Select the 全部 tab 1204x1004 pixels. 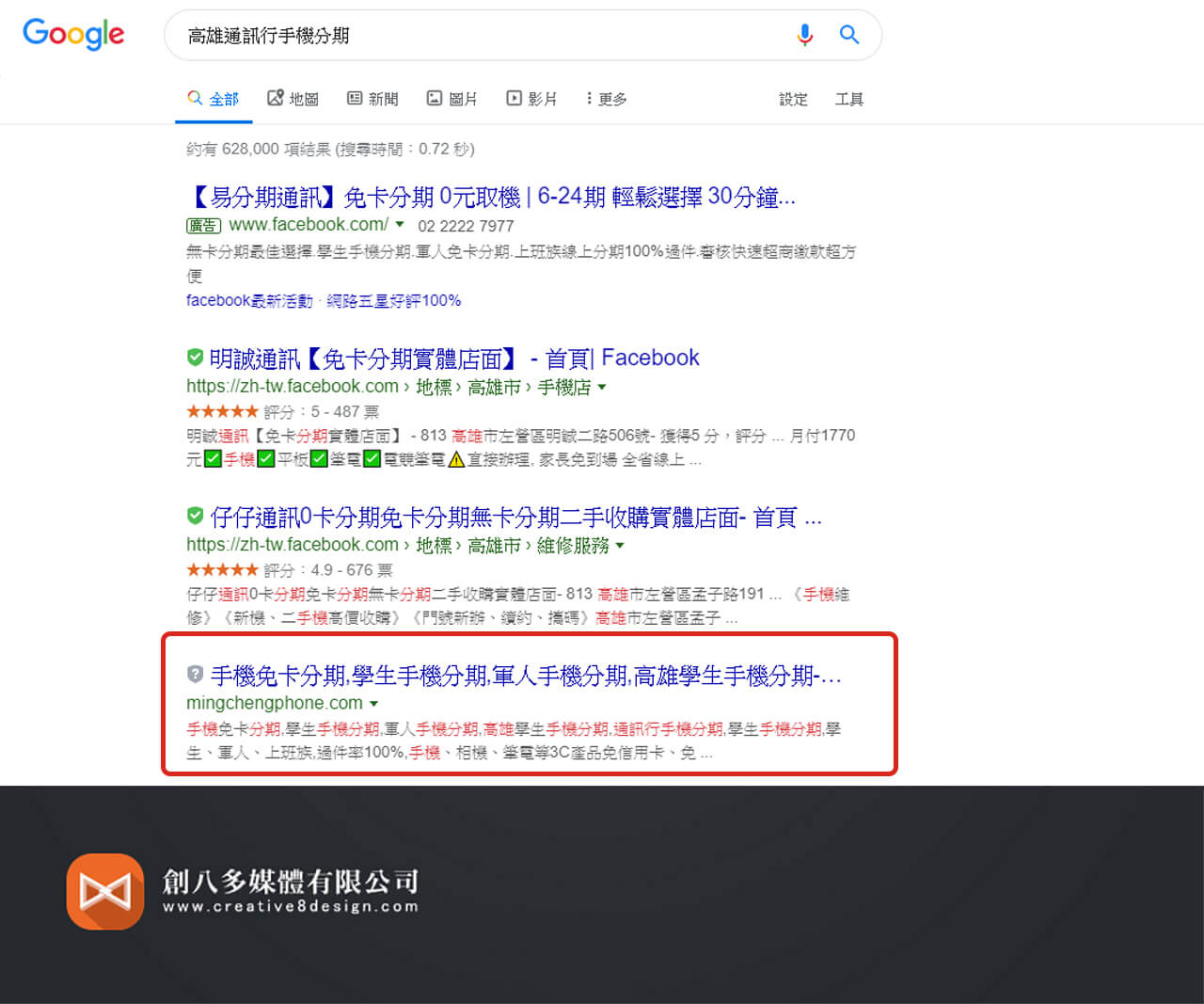point(214,99)
